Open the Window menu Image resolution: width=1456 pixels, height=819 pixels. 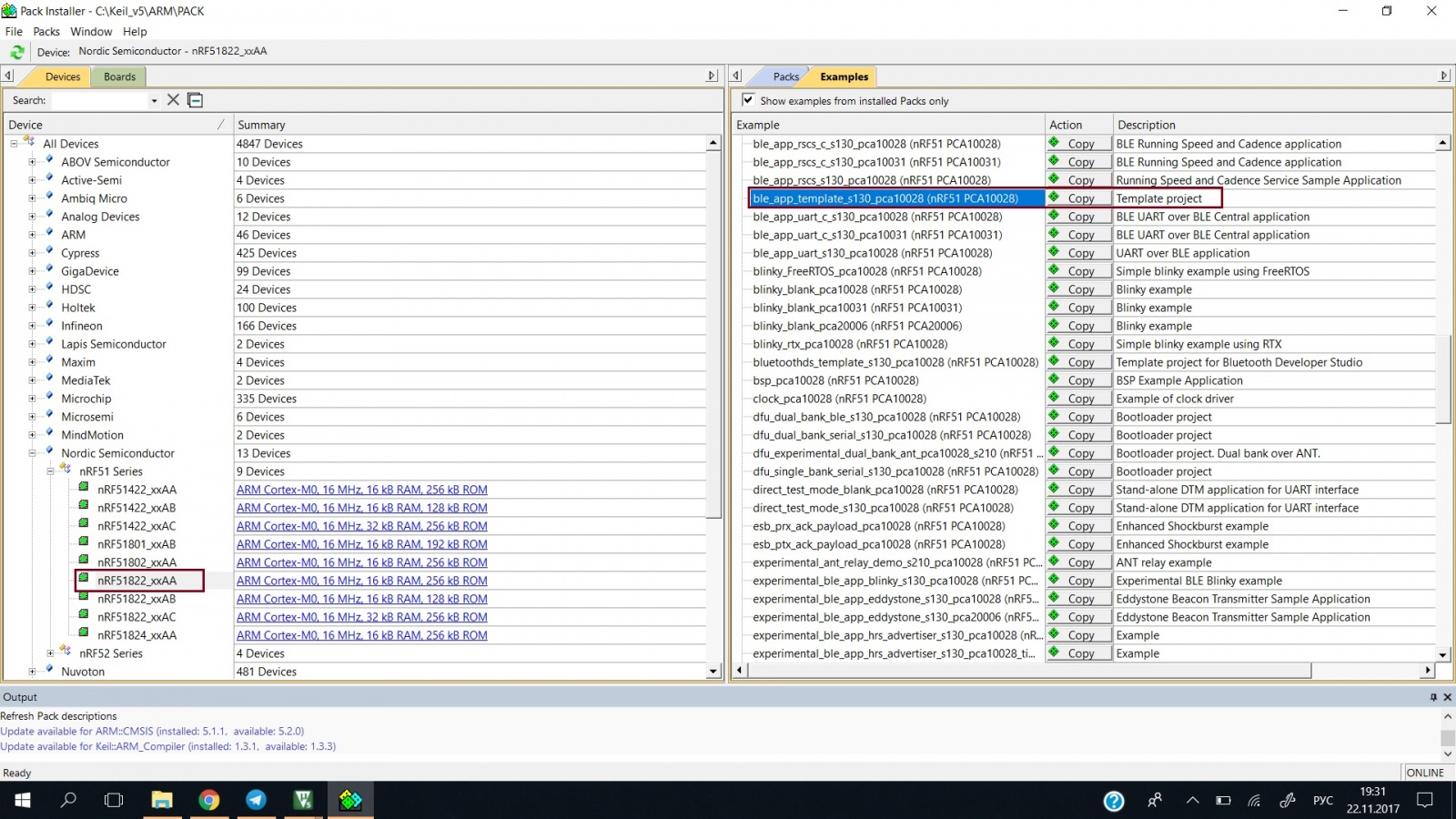click(91, 31)
